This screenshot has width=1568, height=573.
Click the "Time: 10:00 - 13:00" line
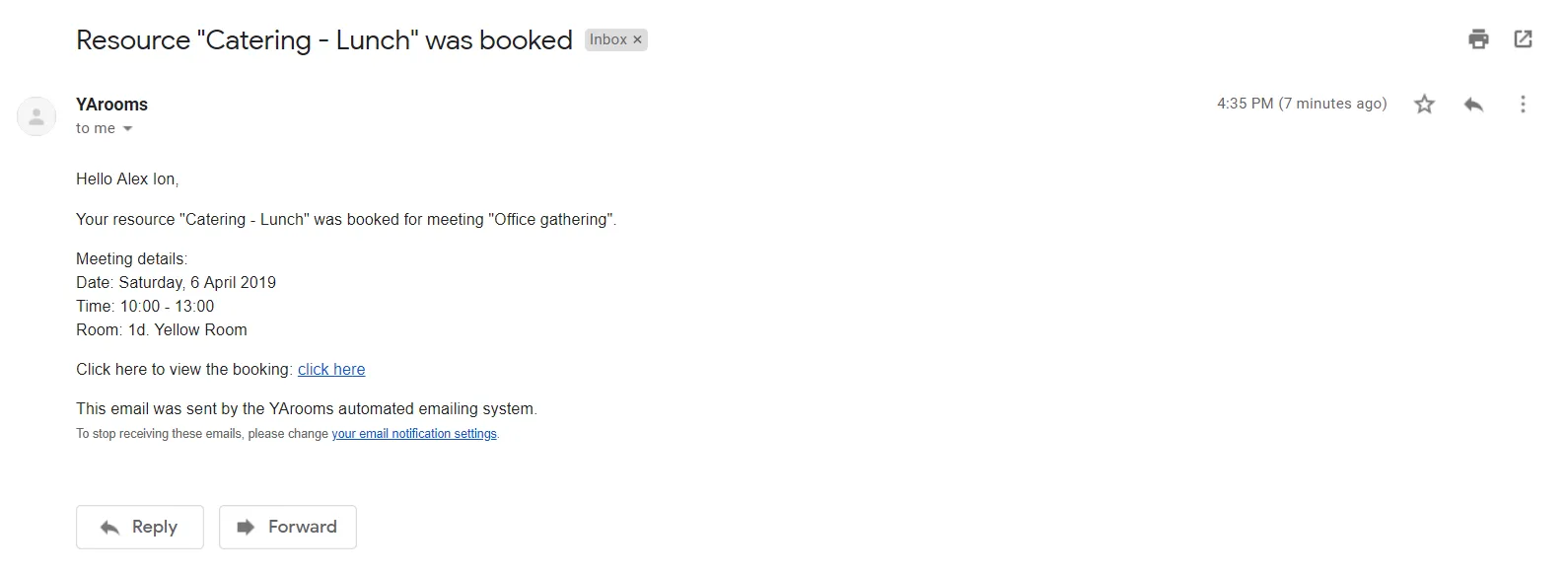click(145, 306)
